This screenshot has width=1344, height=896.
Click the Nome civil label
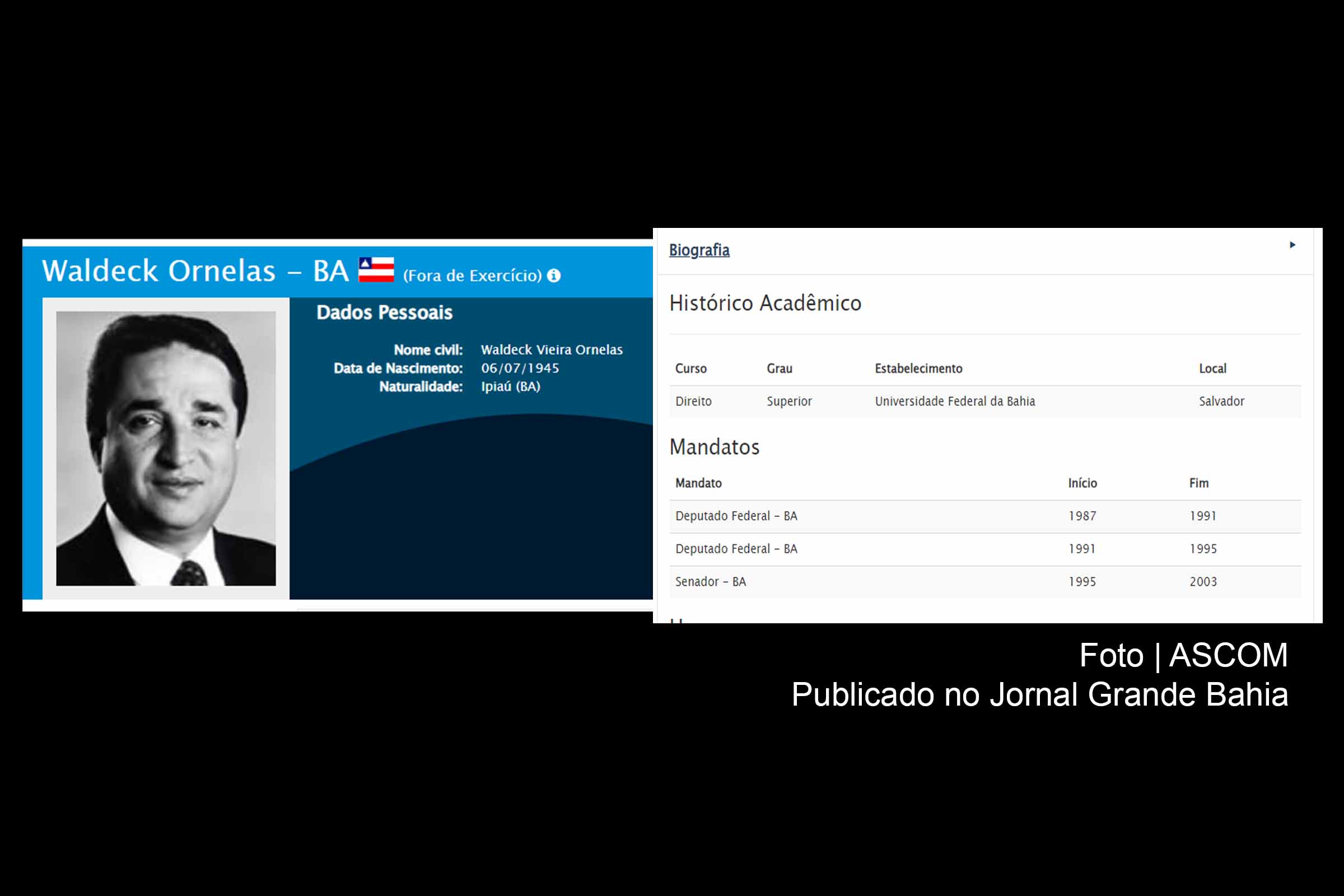point(428,349)
